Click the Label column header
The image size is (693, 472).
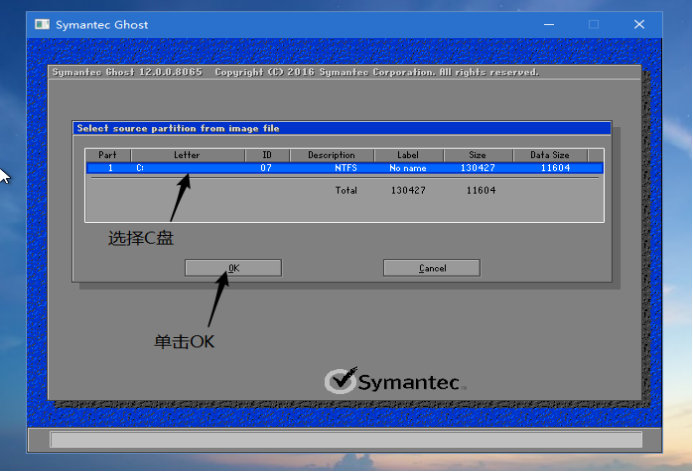[x=408, y=155]
